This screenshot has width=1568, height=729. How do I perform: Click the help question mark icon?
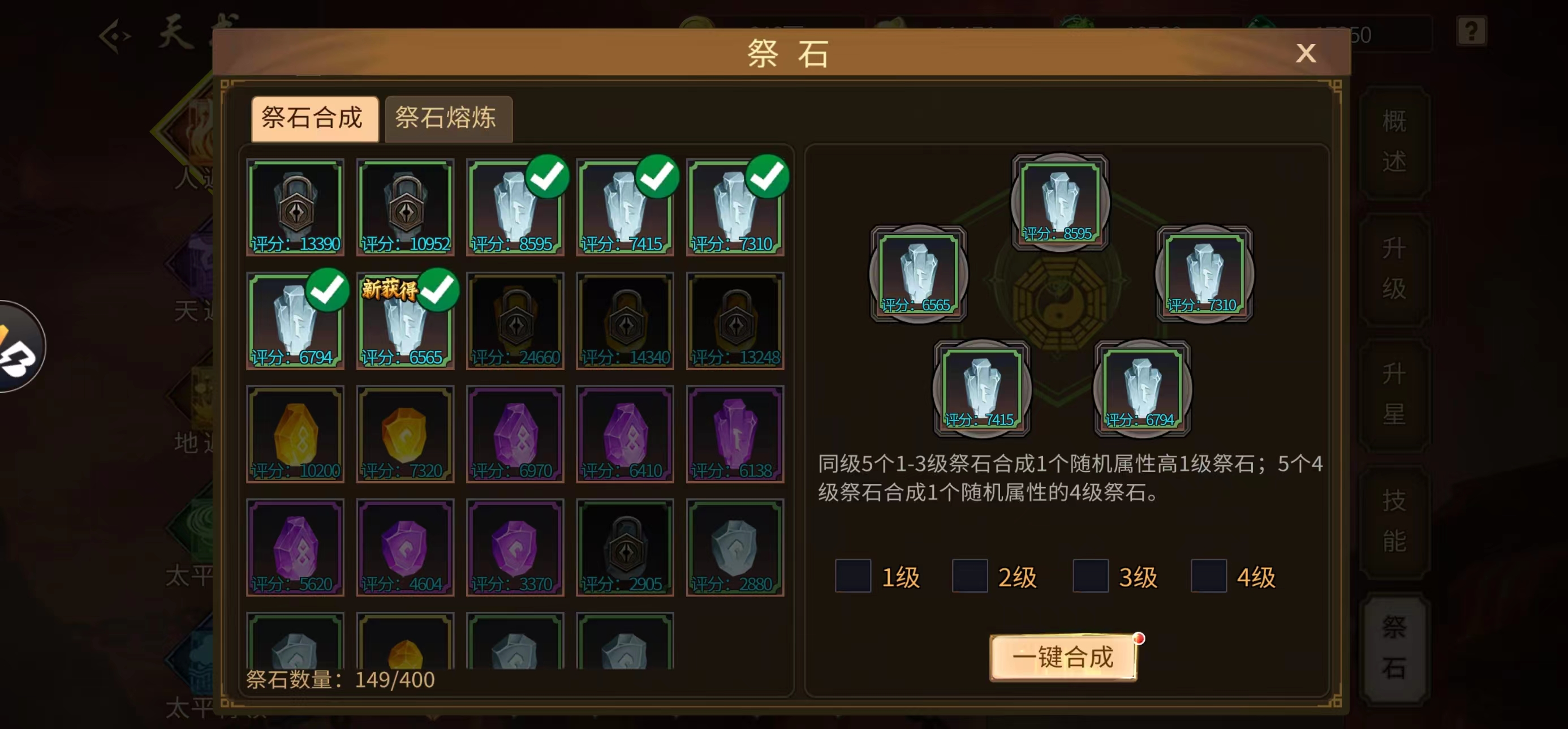1471,31
